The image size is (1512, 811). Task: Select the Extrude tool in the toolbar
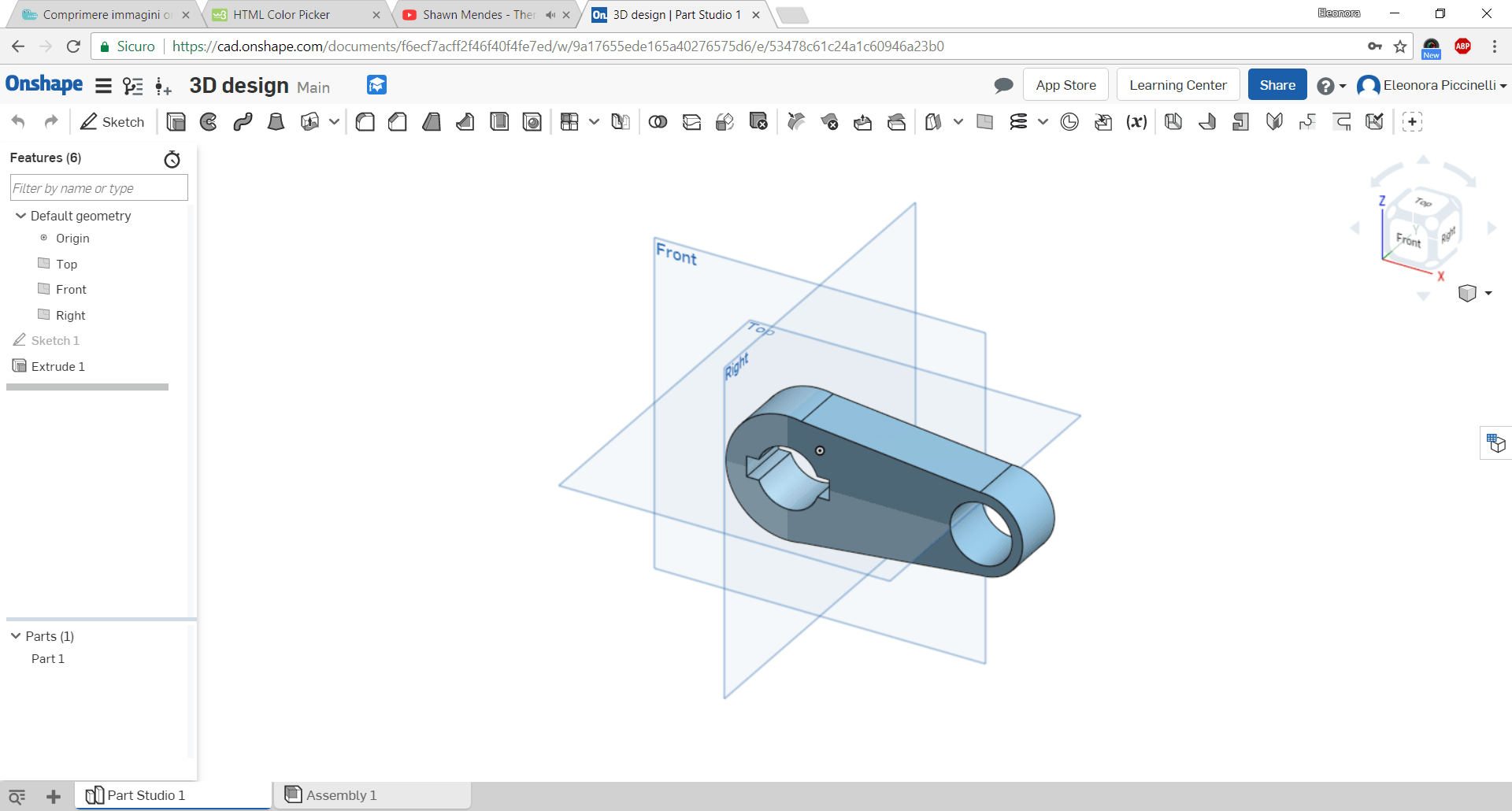pyautogui.click(x=176, y=122)
